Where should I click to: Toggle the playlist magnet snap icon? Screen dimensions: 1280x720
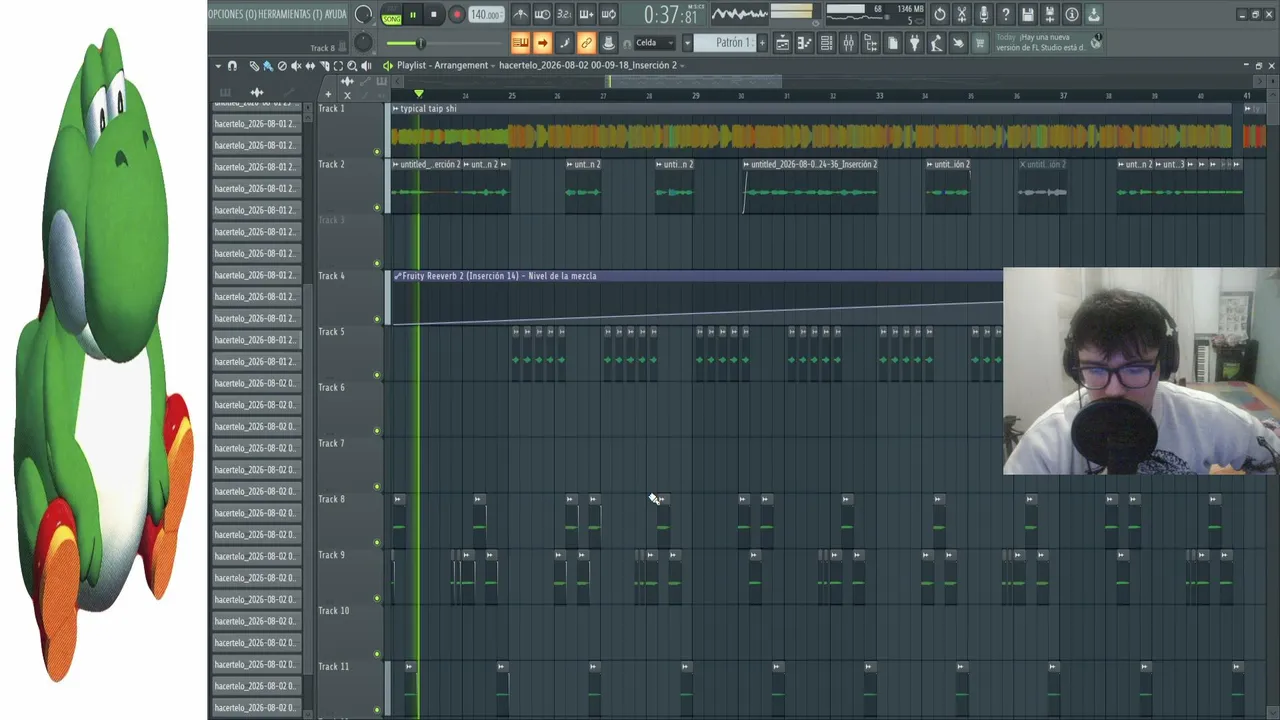(232, 66)
